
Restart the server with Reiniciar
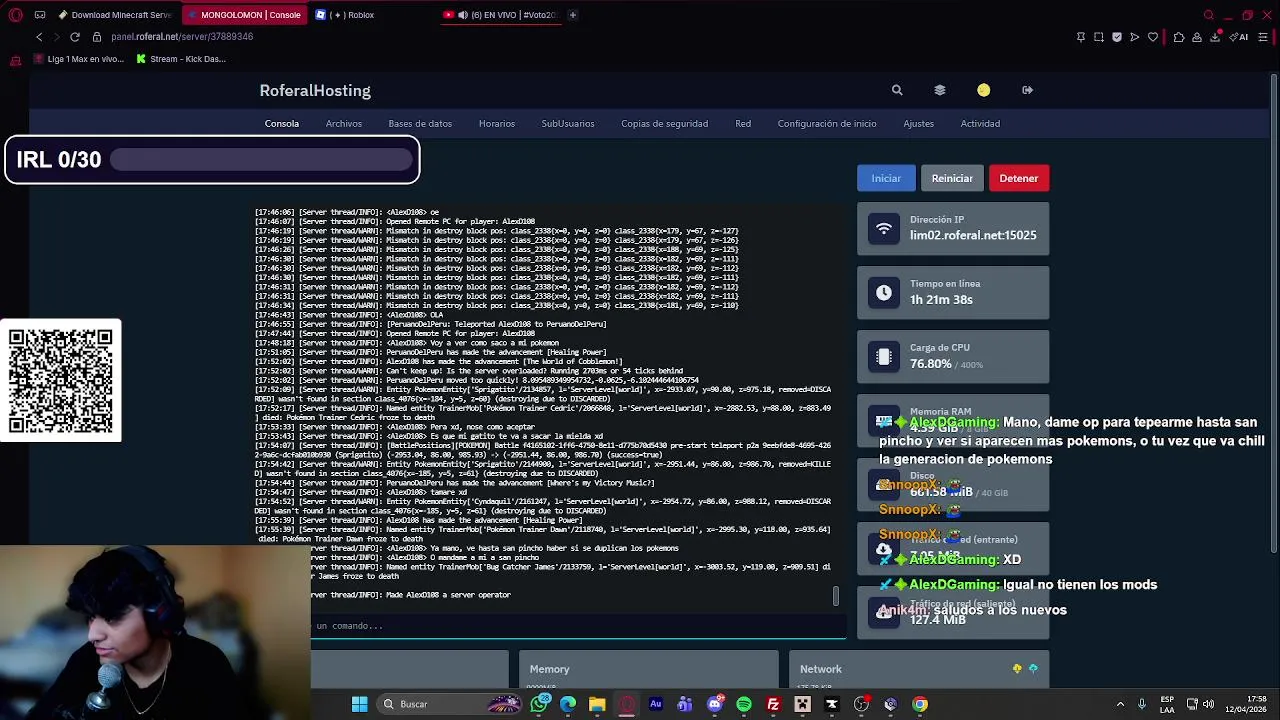[952, 178]
